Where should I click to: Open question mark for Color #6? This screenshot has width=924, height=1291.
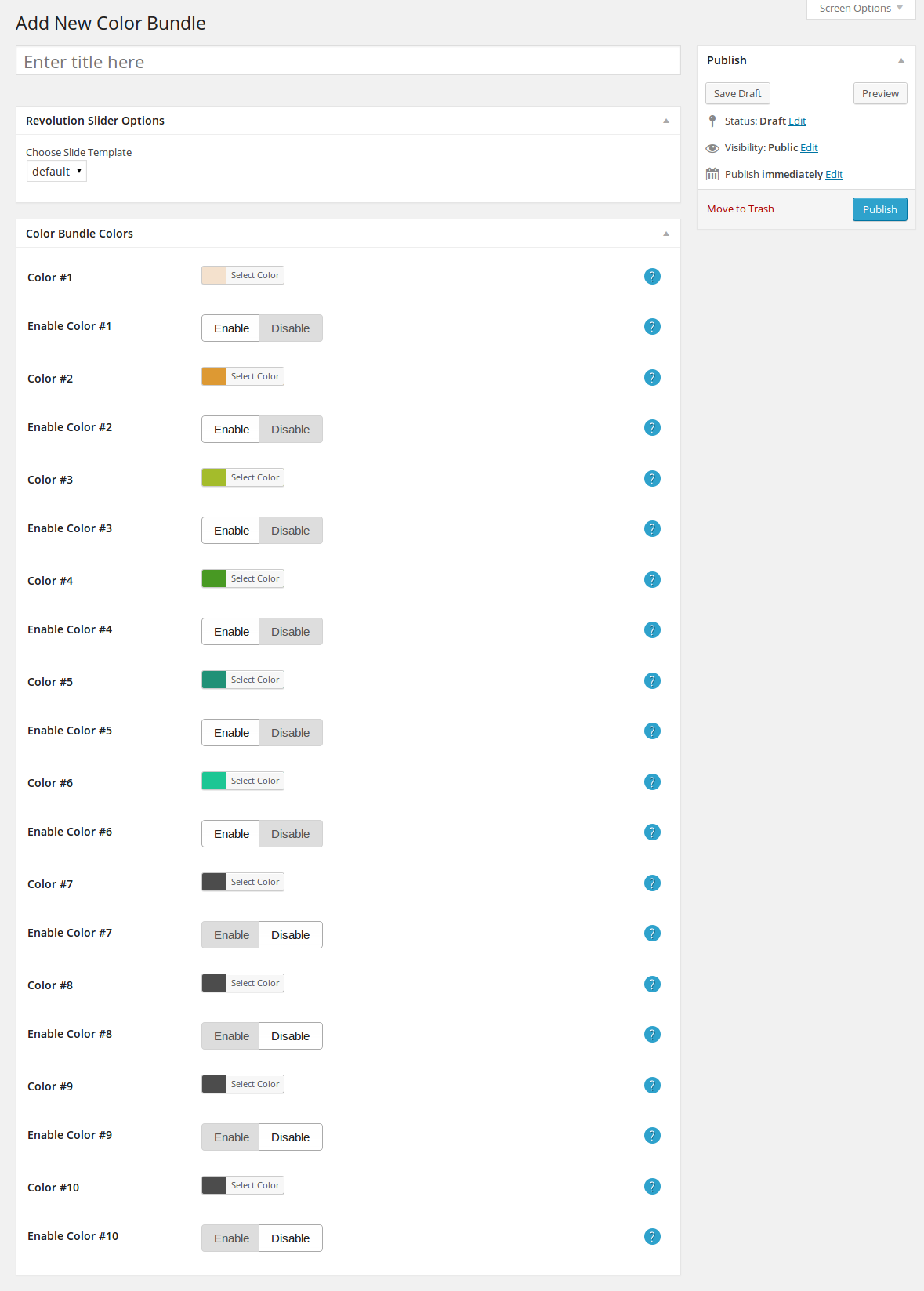(x=652, y=781)
